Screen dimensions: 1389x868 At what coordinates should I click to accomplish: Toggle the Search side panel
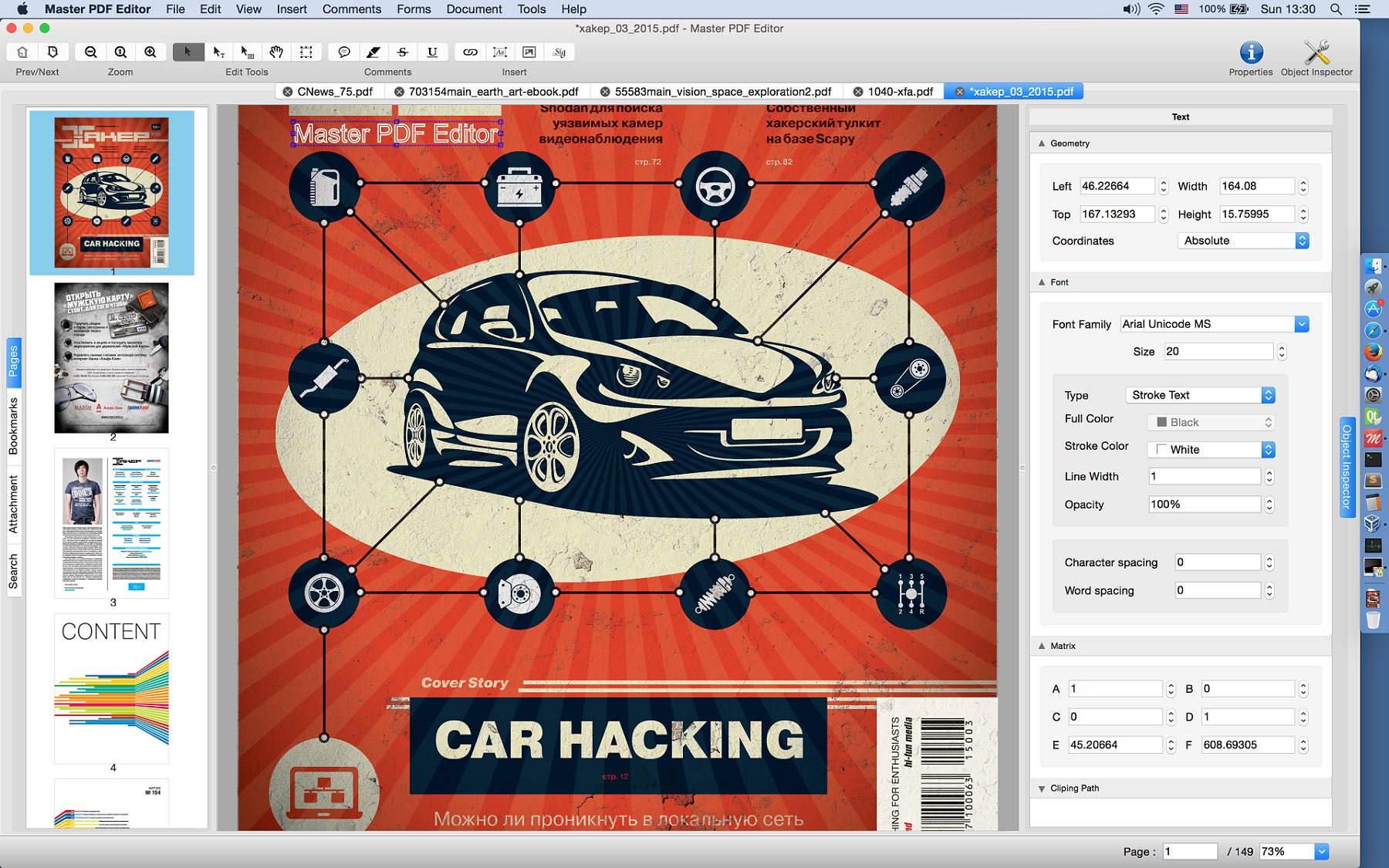tap(13, 571)
